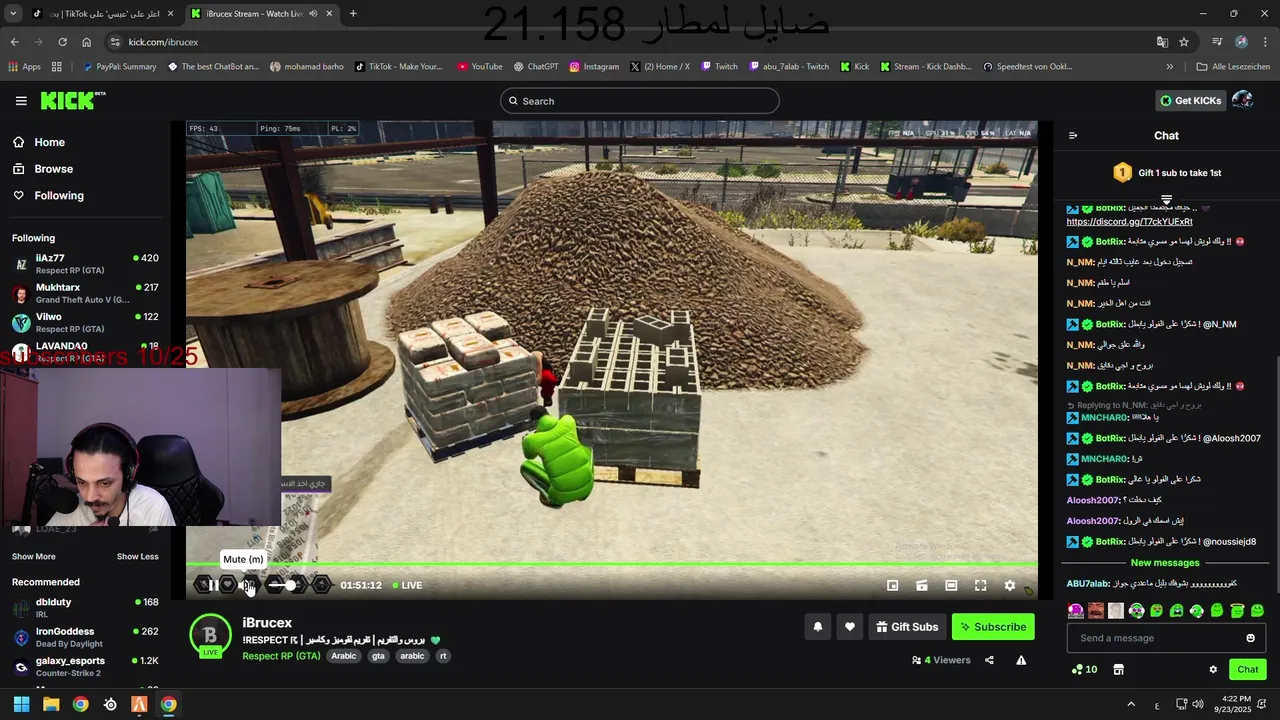This screenshot has height=720, width=1280.
Task: Open the discord.gg link in chat
Action: click(1129, 222)
